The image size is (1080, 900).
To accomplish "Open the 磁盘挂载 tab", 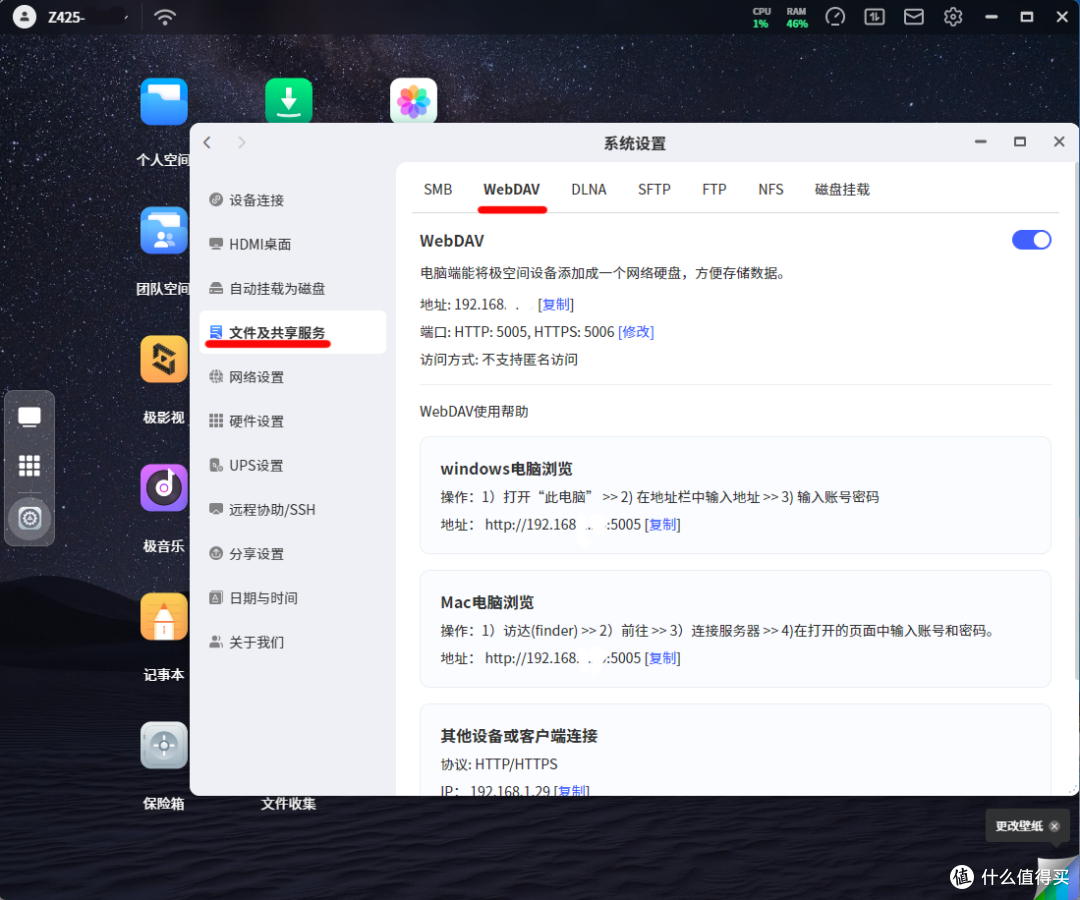I will tap(842, 189).
